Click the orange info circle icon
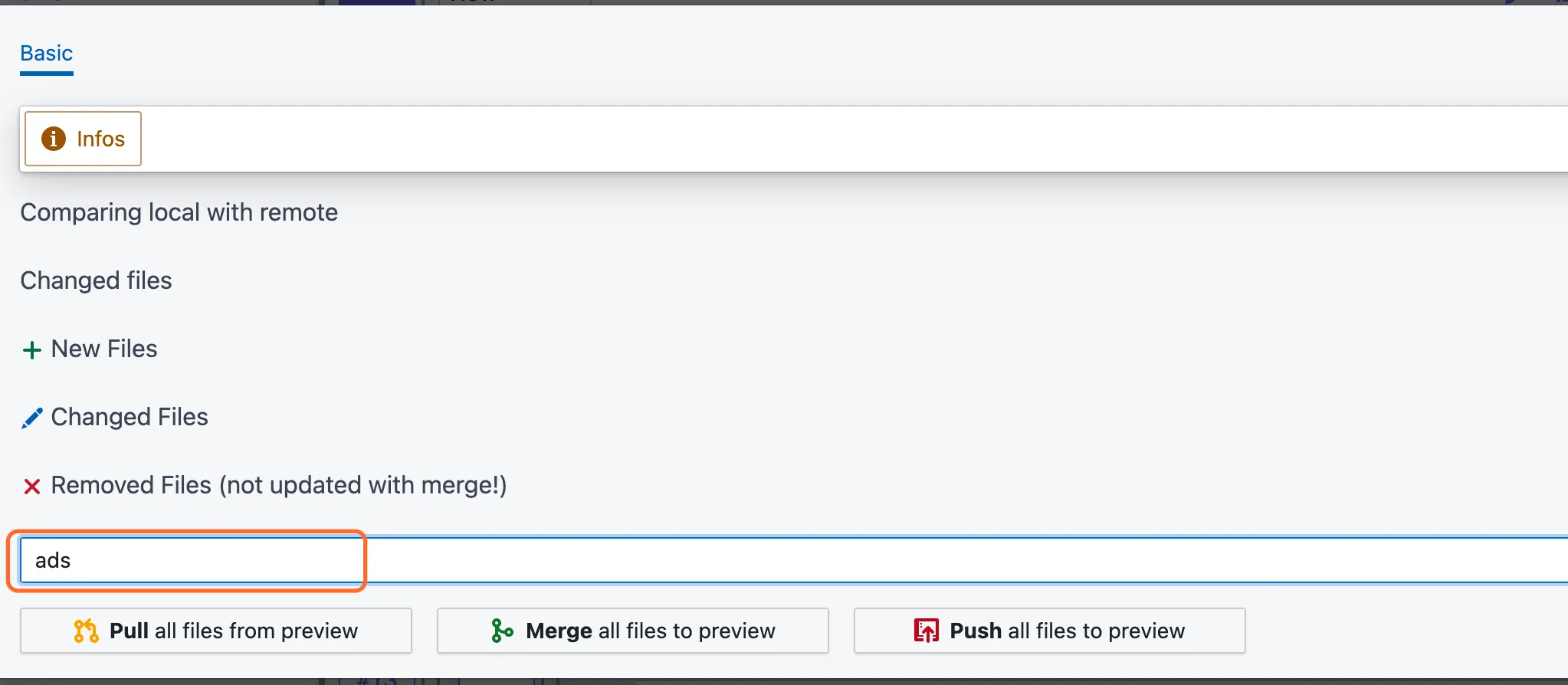The width and height of the screenshot is (1568, 685). [x=54, y=139]
